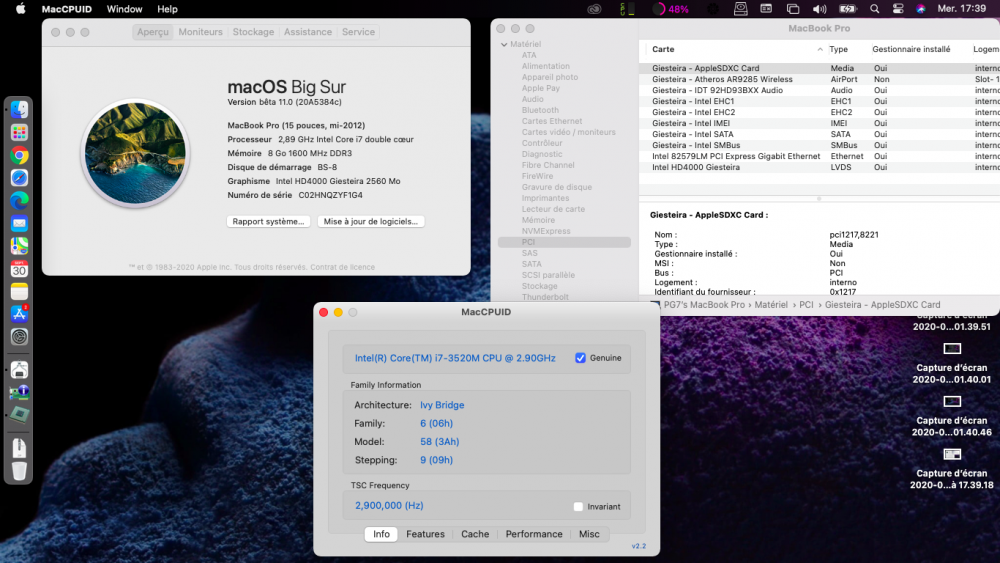Select the Assistance tab in About This Mac

[x=308, y=32]
